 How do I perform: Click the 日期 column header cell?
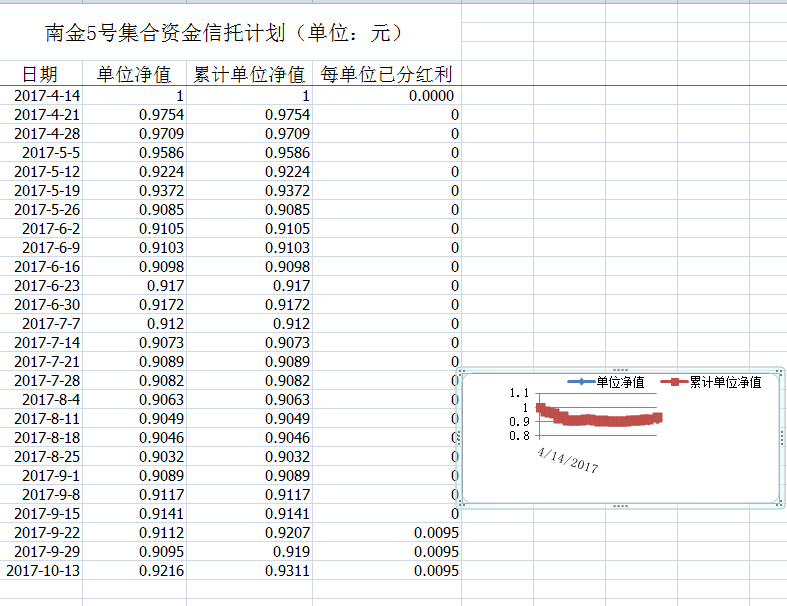(x=41, y=74)
